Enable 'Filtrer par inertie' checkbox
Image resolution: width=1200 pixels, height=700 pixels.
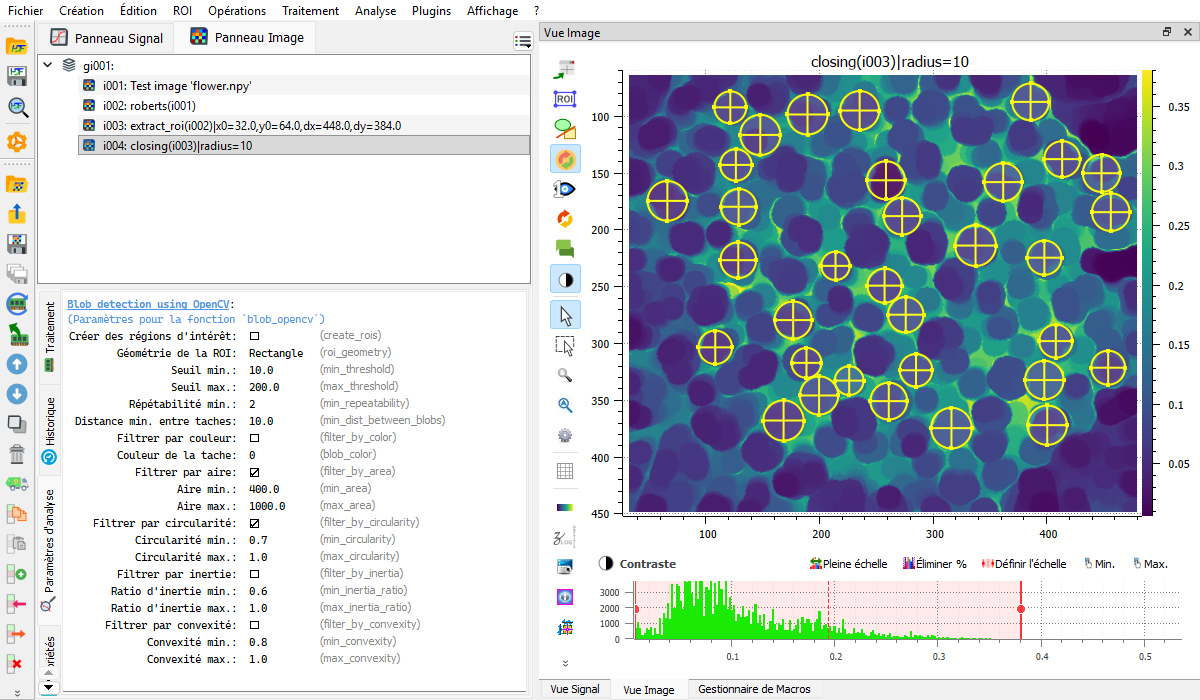click(255, 574)
